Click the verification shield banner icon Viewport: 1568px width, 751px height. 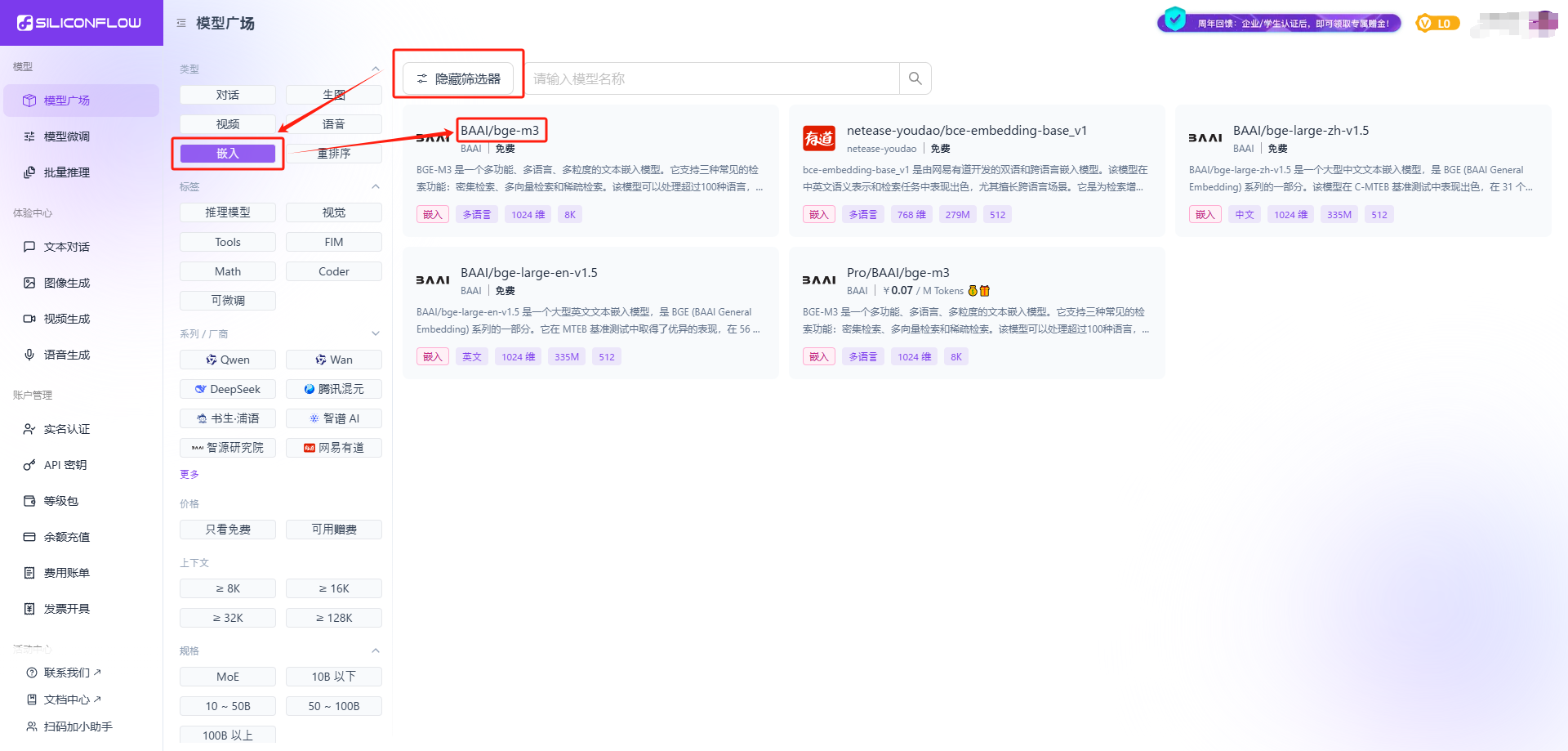[x=1175, y=19]
